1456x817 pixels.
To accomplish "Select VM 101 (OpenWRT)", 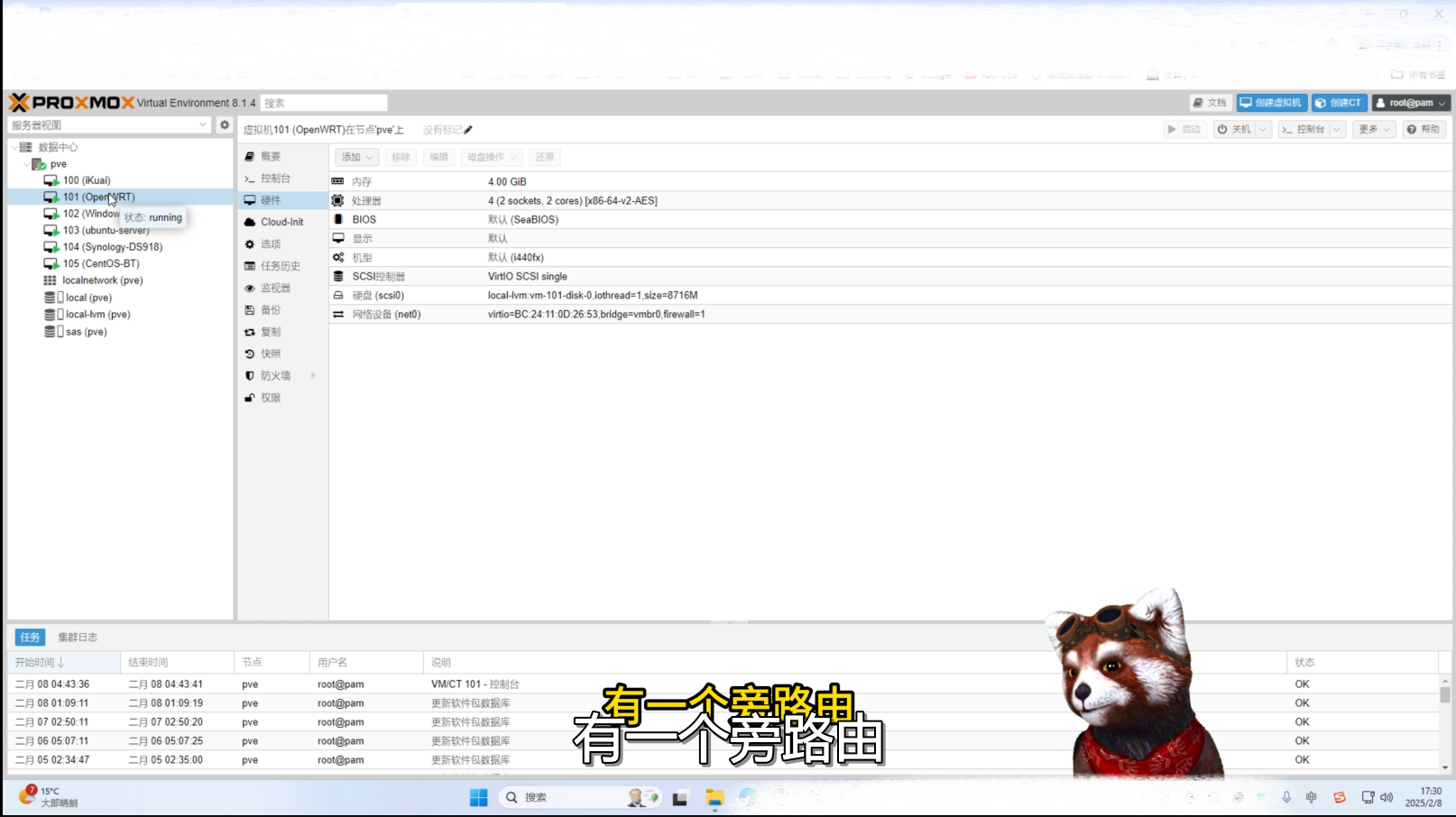I will pyautogui.click(x=98, y=197).
